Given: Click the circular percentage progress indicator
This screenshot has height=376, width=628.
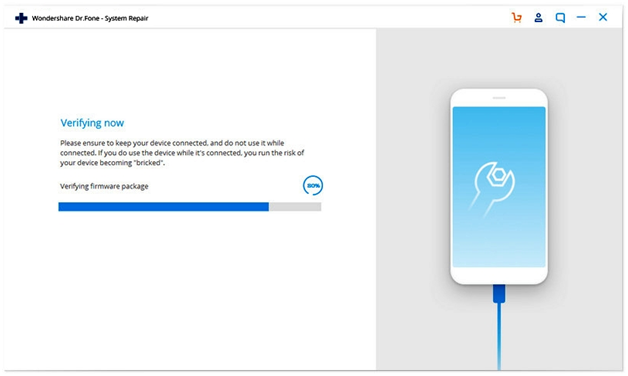Looking at the screenshot, I should pyautogui.click(x=313, y=185).
